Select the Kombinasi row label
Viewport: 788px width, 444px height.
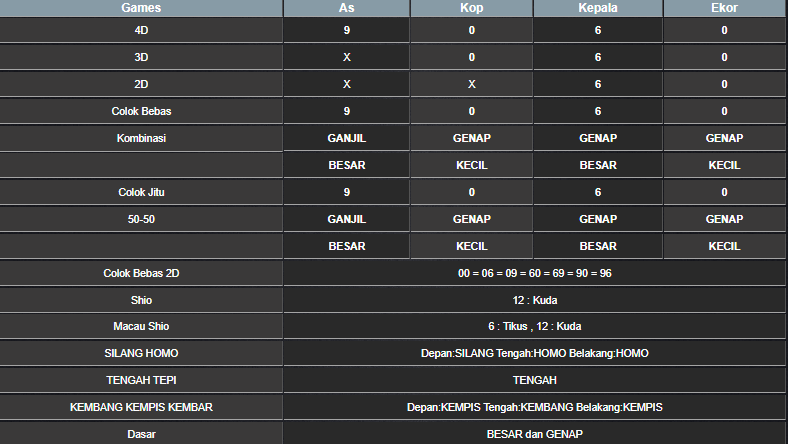point(141,138)
